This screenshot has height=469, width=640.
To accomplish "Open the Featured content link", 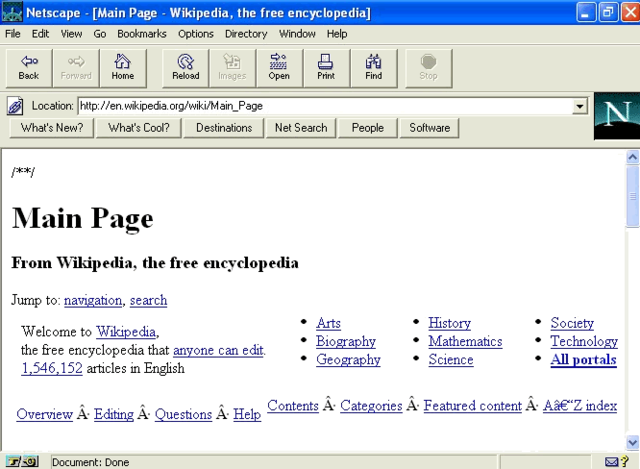I will pos(473,406).
